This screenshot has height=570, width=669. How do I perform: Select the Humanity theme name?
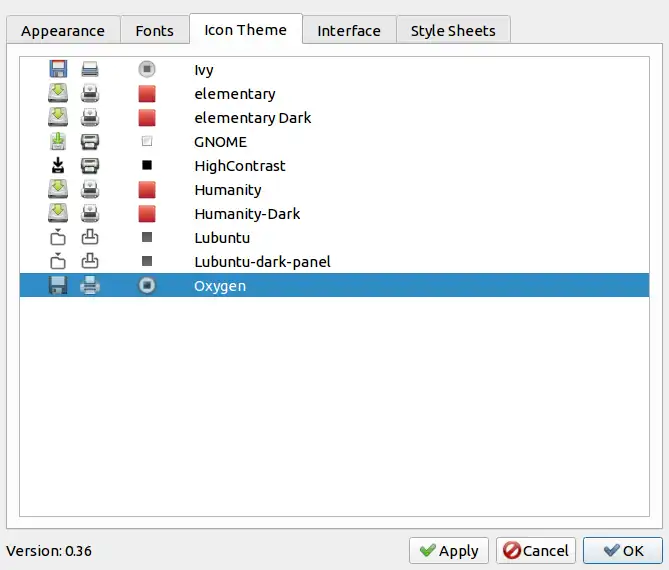click(228, 190)
